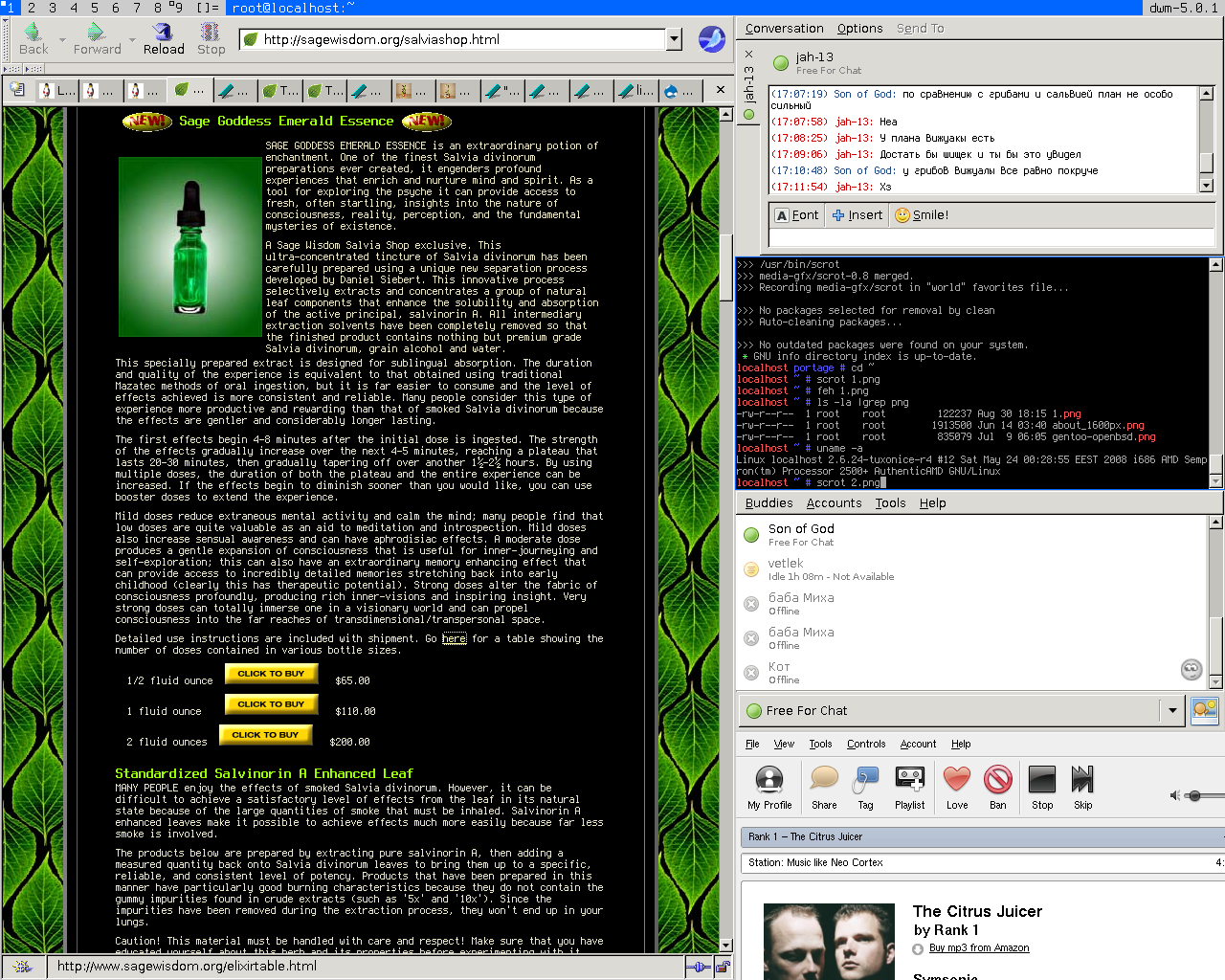Open the Smile! emoticon picker
This screenshot has height=980, width=1225.
tap(922, 215)
